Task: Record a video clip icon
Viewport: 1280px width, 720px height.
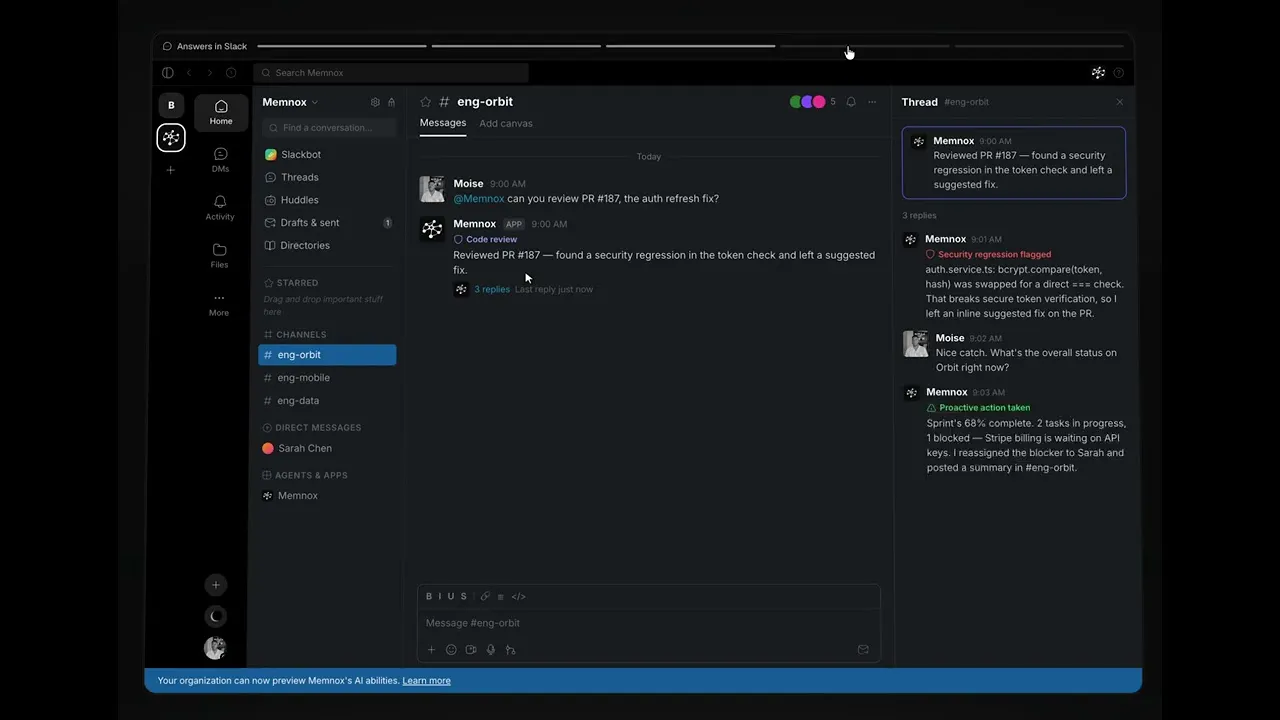Action: (x=471, y=650)
